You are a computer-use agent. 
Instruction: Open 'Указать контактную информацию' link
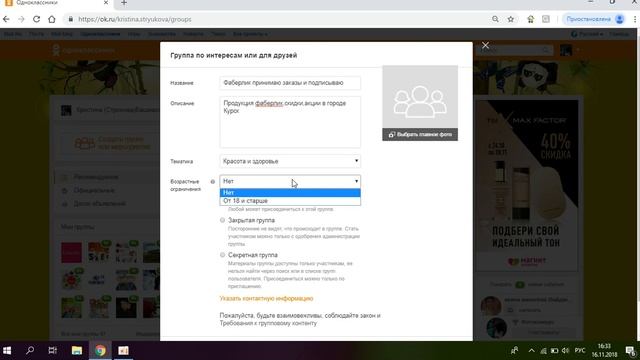266,299
